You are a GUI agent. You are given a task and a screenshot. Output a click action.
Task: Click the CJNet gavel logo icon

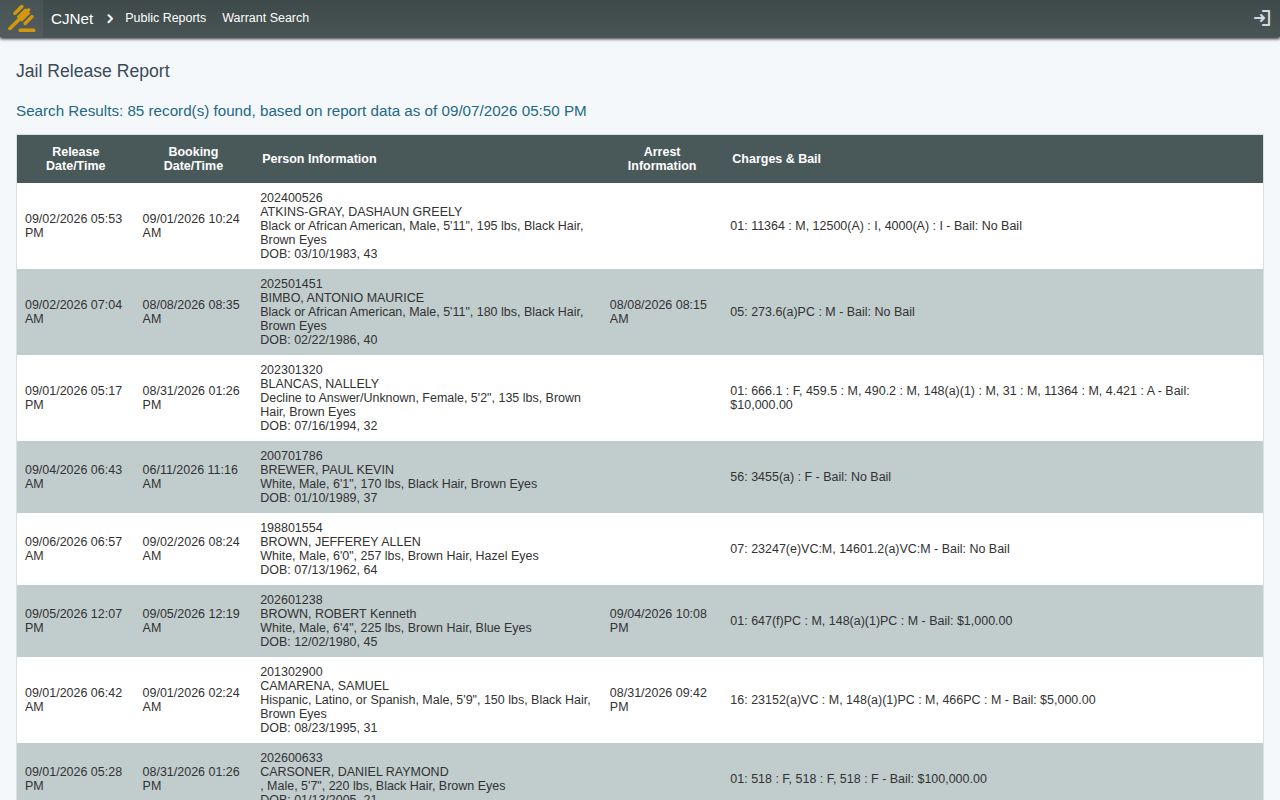pyautogui.click(x=22, y=18)
